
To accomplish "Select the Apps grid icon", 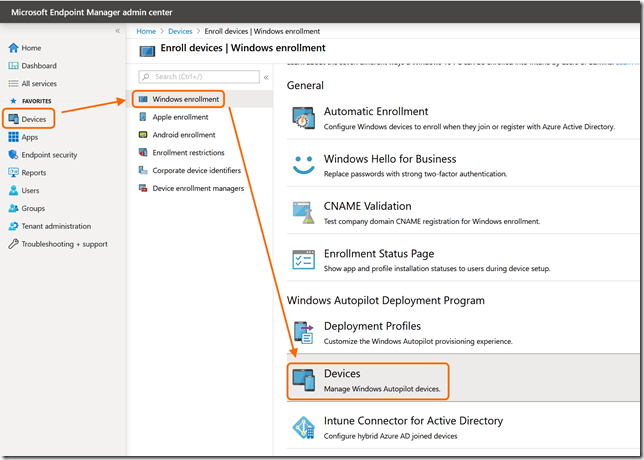I will (13, 137).
